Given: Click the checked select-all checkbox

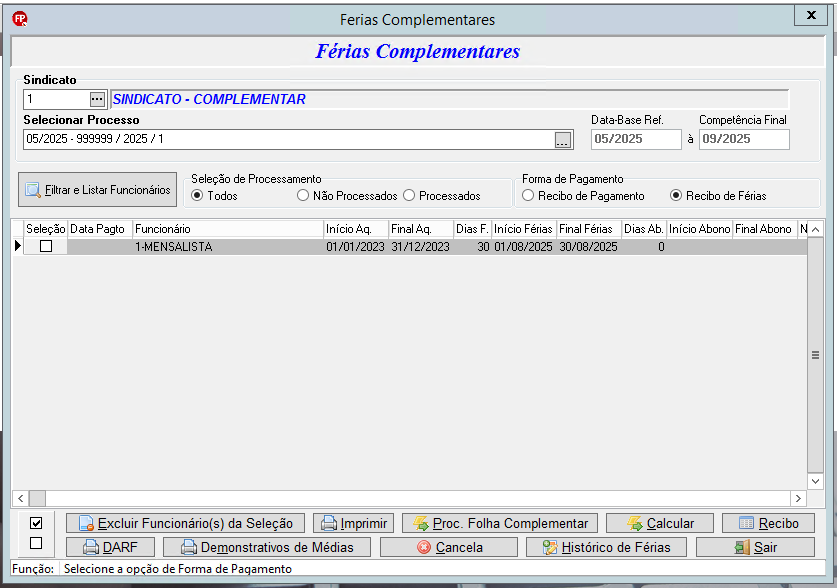Looking at the screenshot, I should click(x=36, y=523).
